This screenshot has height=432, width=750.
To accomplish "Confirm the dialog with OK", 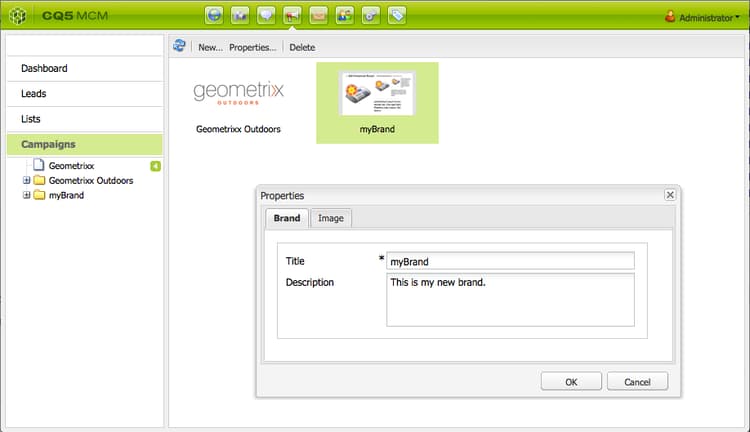I will tap(571, 382).
